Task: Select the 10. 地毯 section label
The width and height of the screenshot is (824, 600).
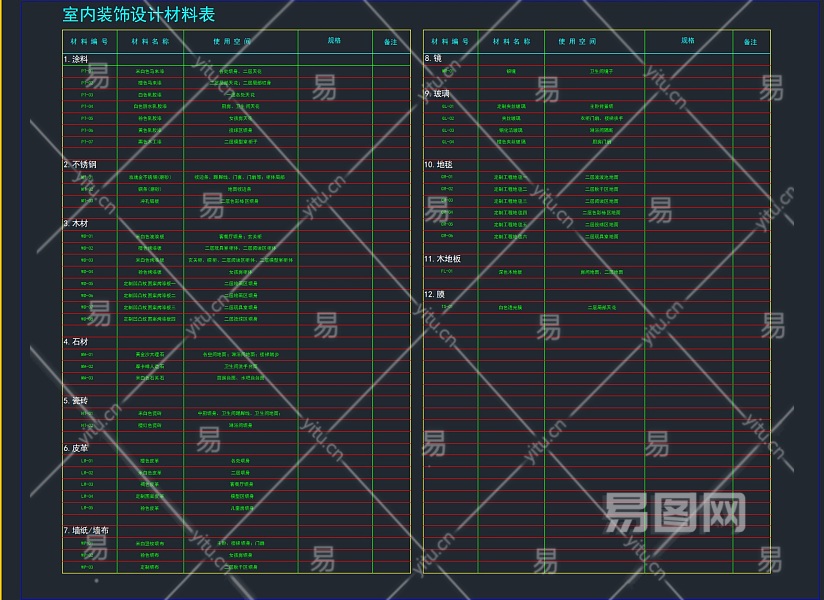Action: (438, 164)
